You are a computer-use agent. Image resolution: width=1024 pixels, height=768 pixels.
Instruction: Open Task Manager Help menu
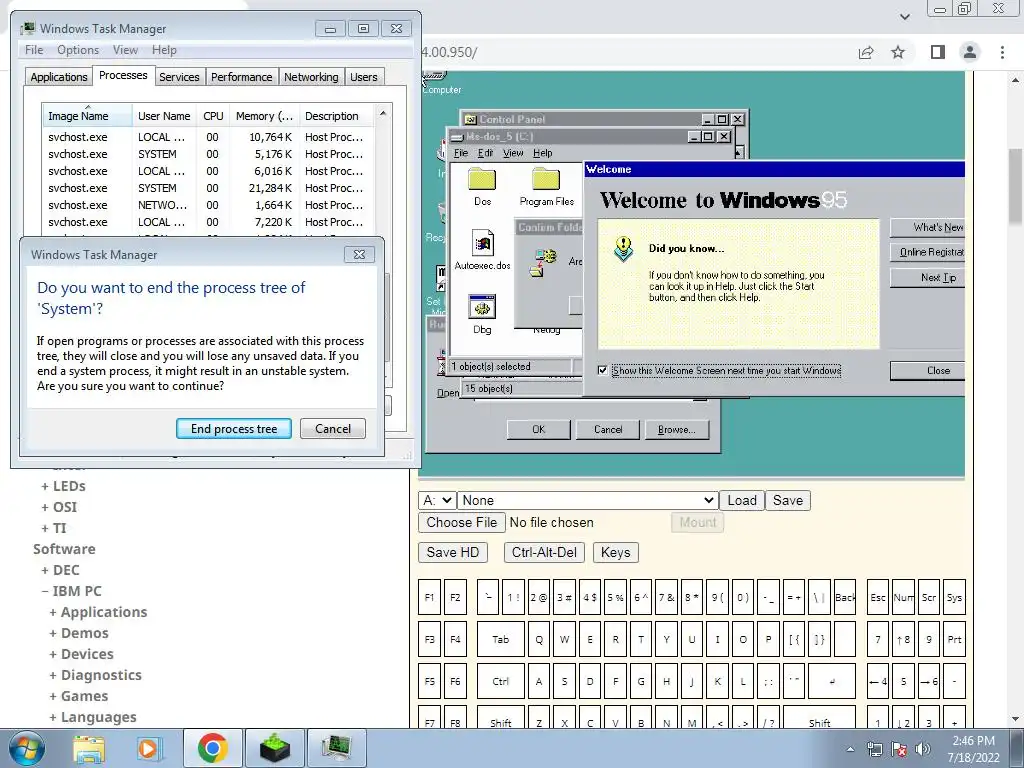[164, 50]
